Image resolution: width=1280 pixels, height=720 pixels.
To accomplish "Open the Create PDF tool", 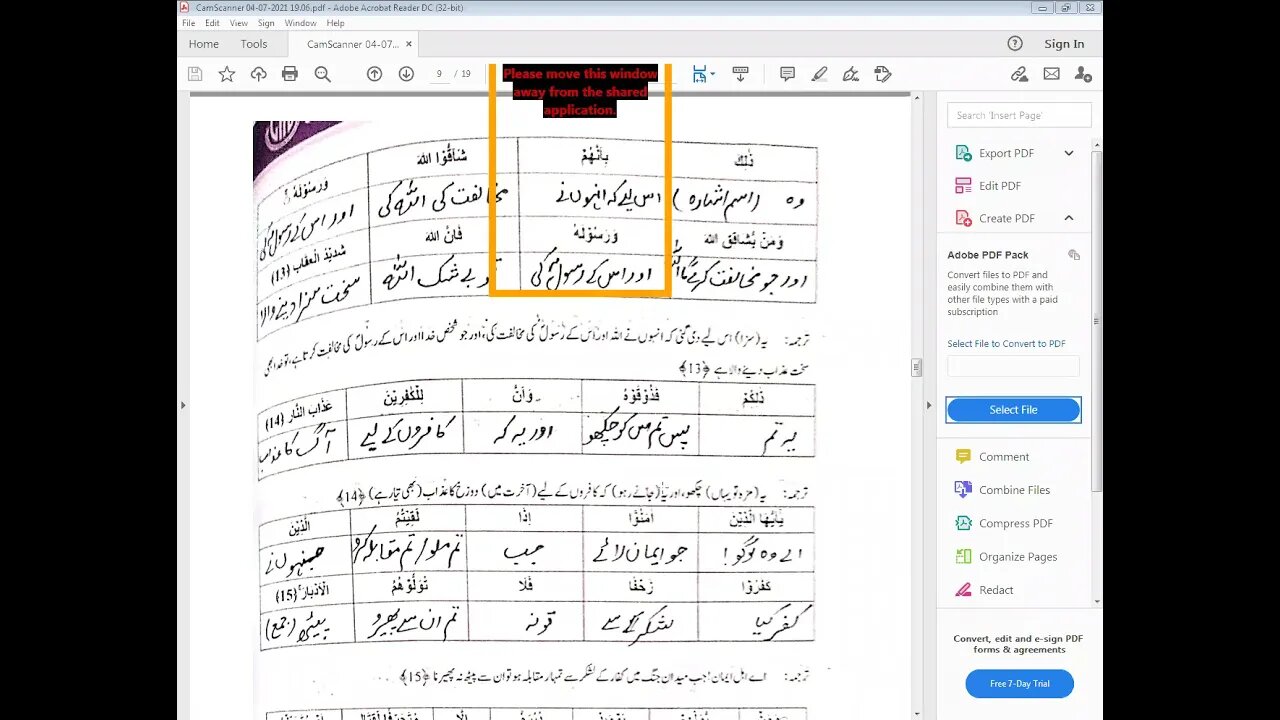I will 1006,218.
